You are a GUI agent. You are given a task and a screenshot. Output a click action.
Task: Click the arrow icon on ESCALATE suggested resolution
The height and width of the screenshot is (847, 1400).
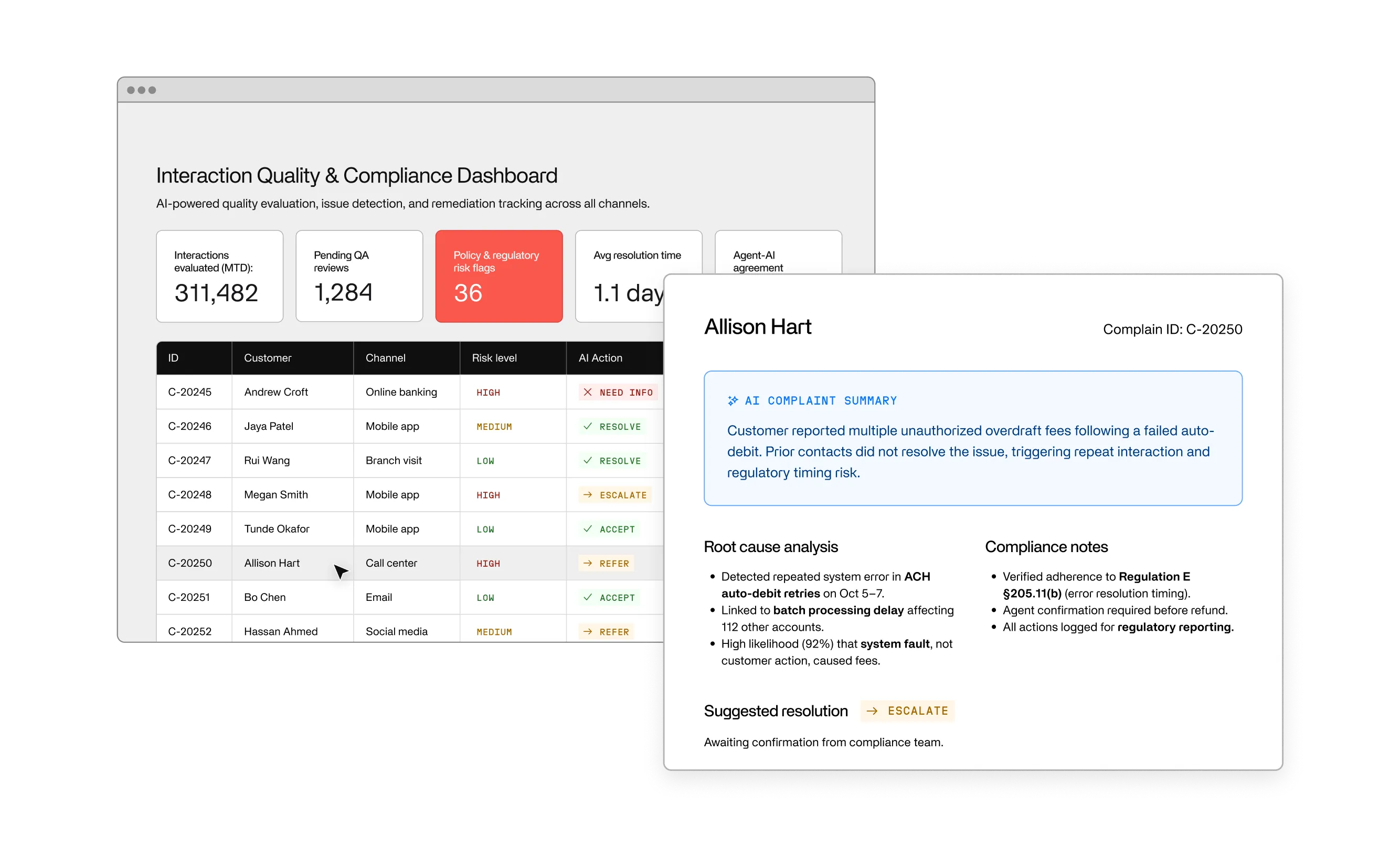tap(872, 711)
